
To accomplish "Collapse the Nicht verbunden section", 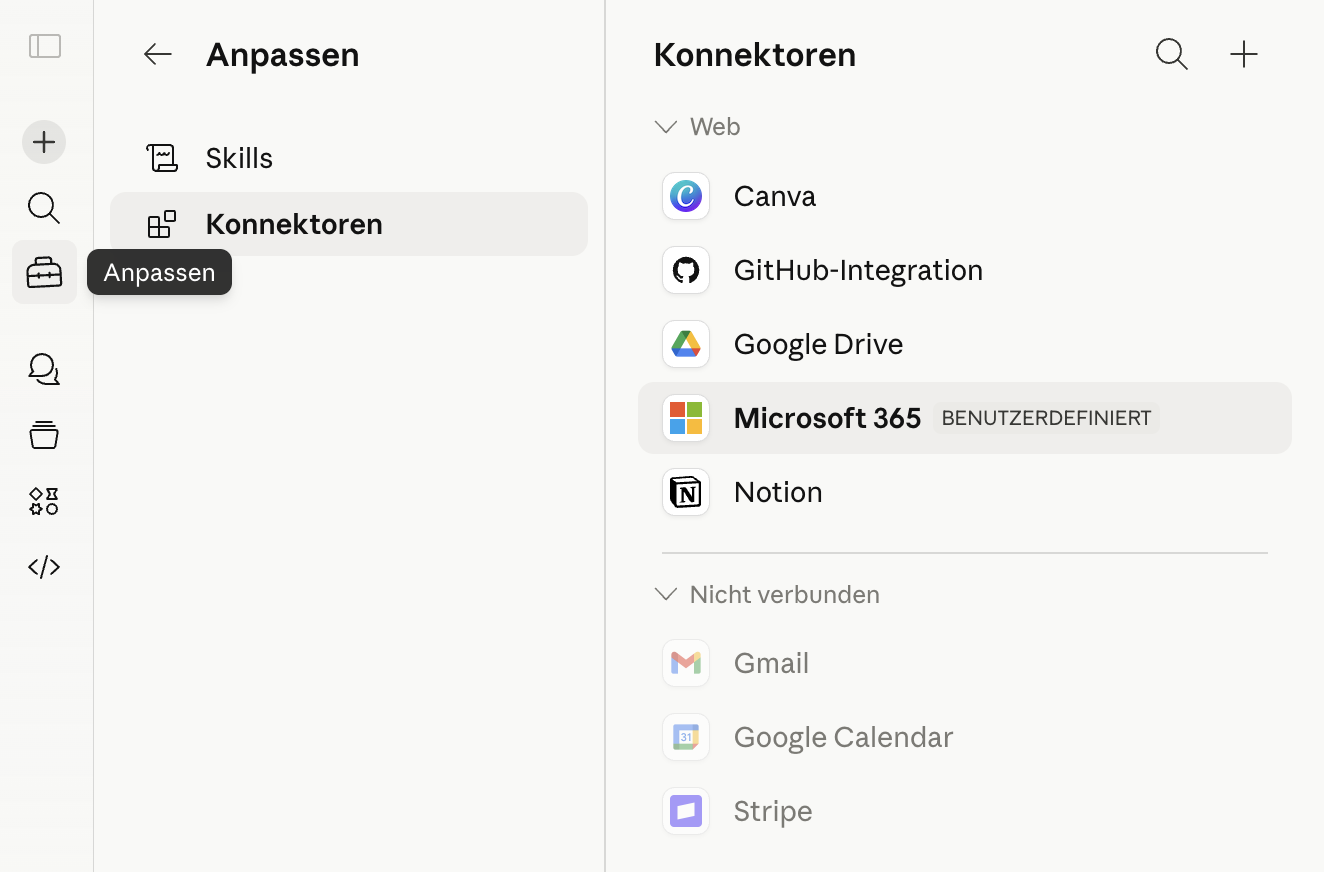I will pyautogui.click(x=666, y=594).
